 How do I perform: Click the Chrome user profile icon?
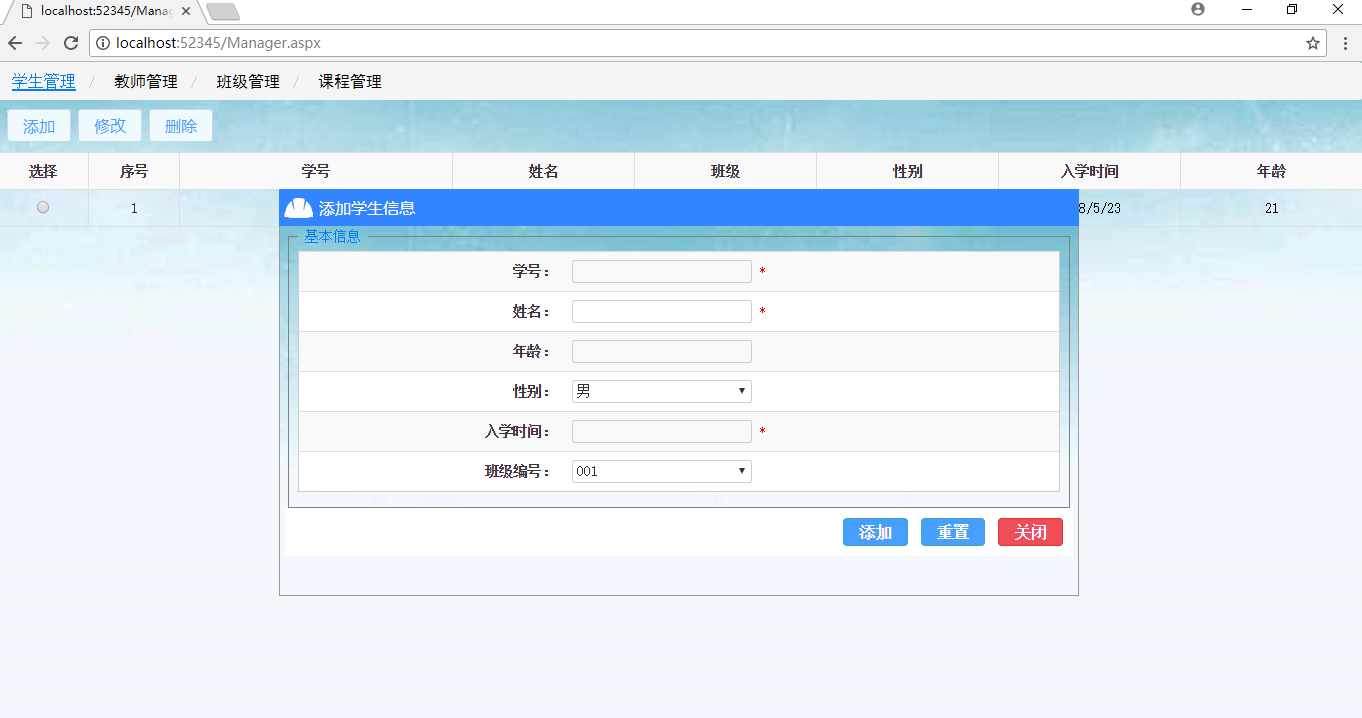point(1198,9)
